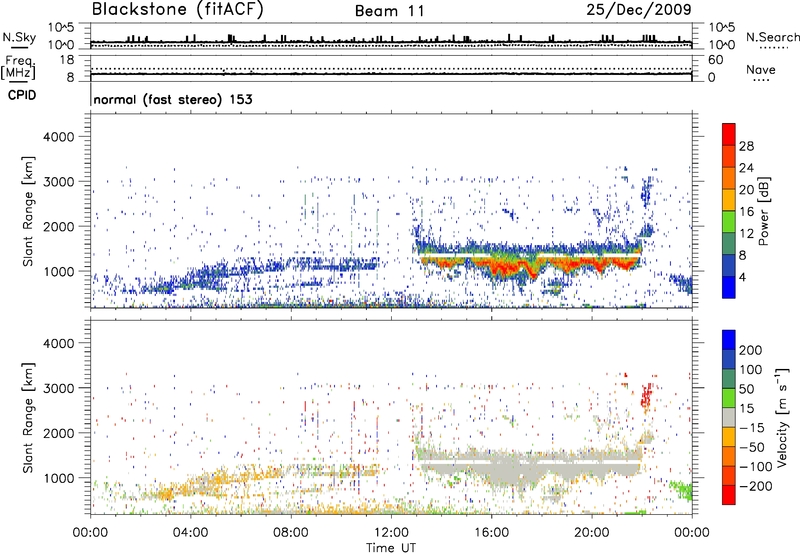Click the date '25/Dec/2009'
Viewport: 800px width, 554px height.
pyautogui.click(x=639, y=10)
